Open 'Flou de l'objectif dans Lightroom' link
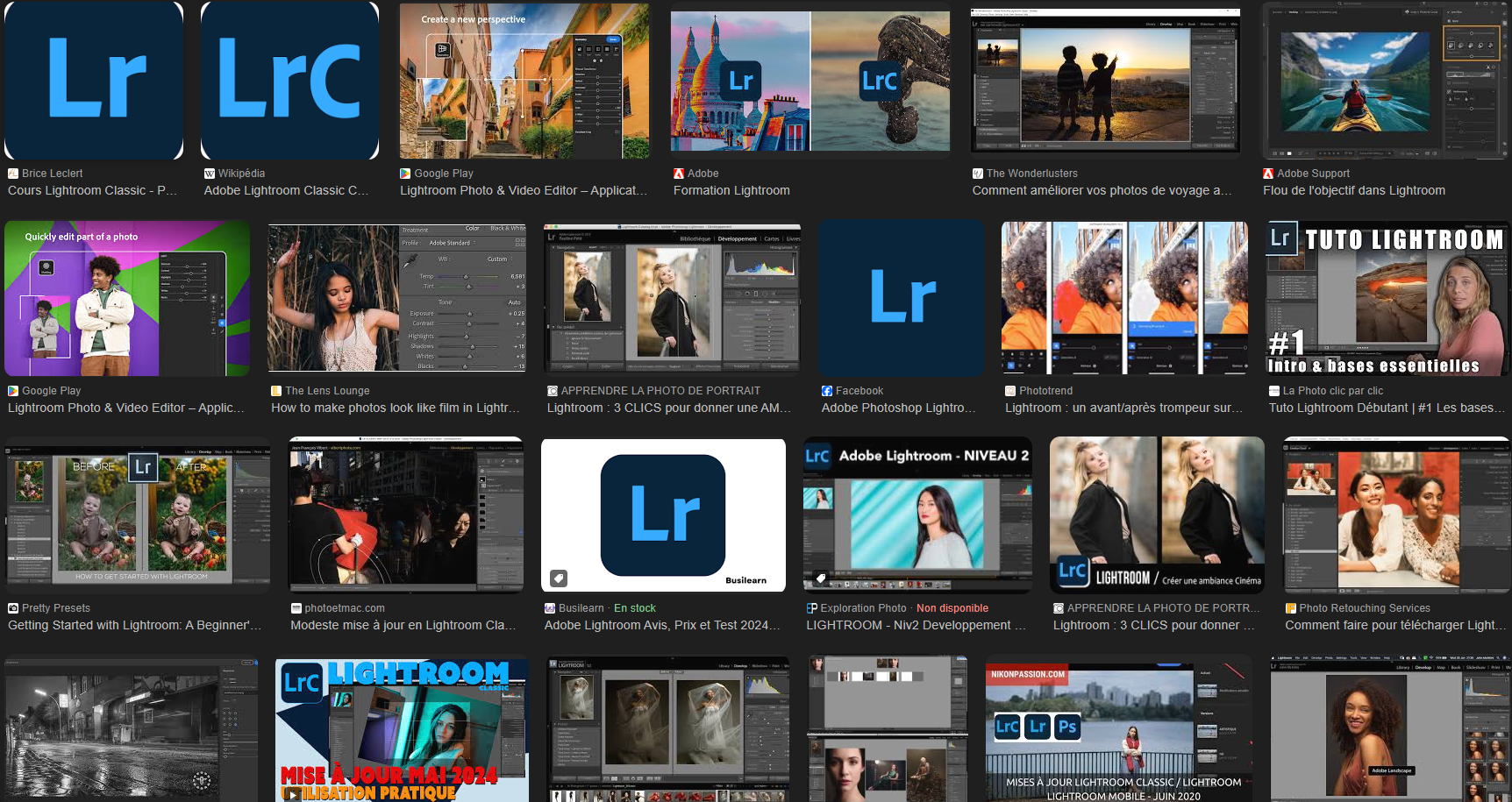The height and width of the screenshot is (802, 1512). [1354, 190]
